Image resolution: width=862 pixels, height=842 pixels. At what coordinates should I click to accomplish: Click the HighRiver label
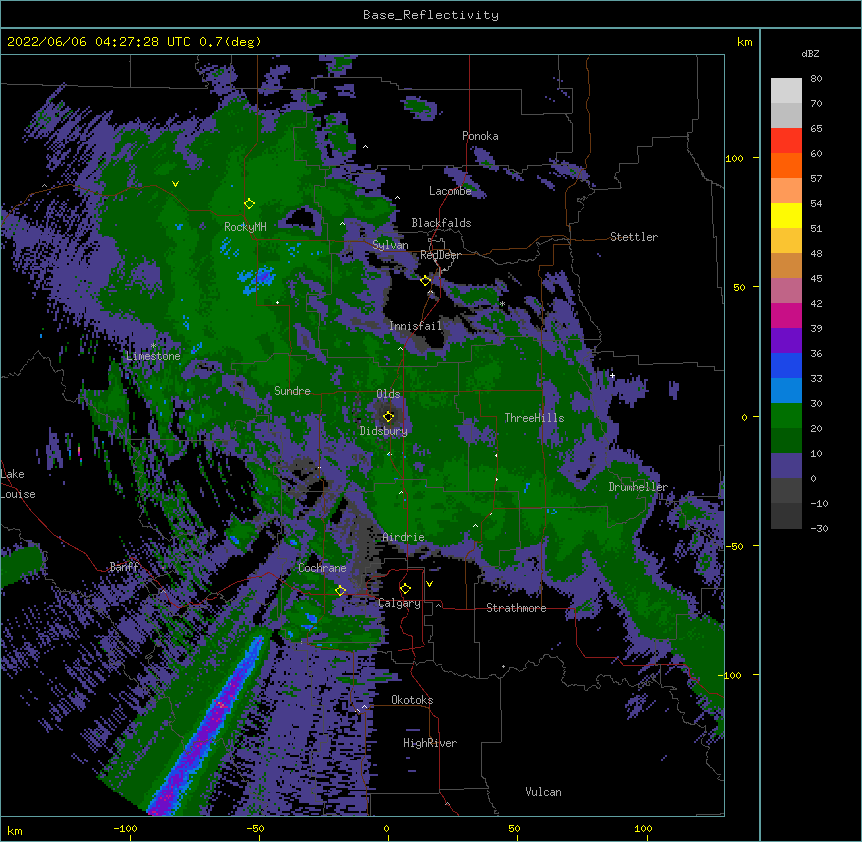430,743
